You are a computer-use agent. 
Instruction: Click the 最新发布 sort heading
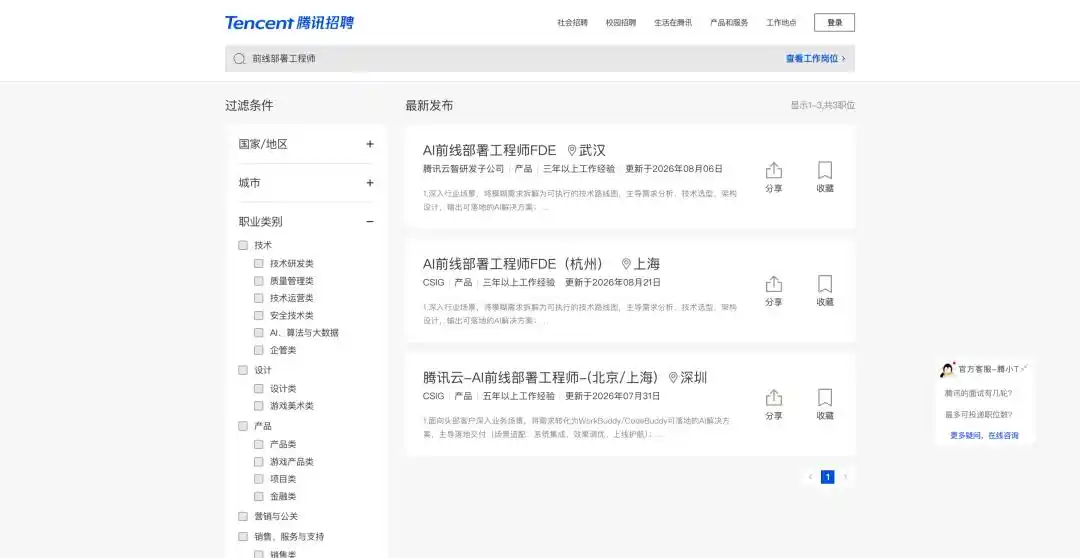click(429, 105)
